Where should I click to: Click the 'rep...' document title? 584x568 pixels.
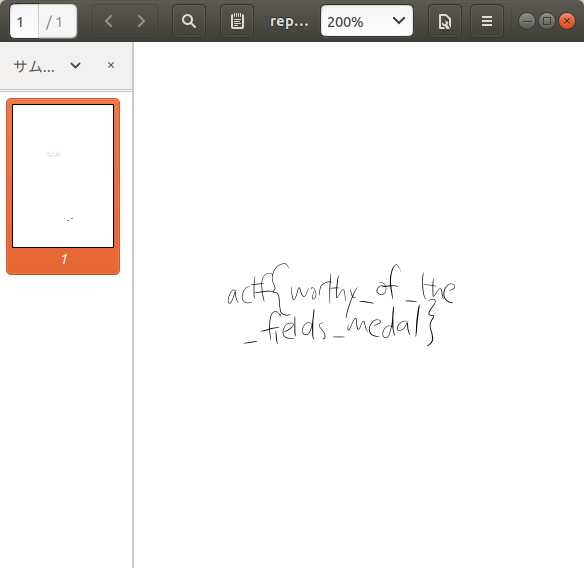289,22
